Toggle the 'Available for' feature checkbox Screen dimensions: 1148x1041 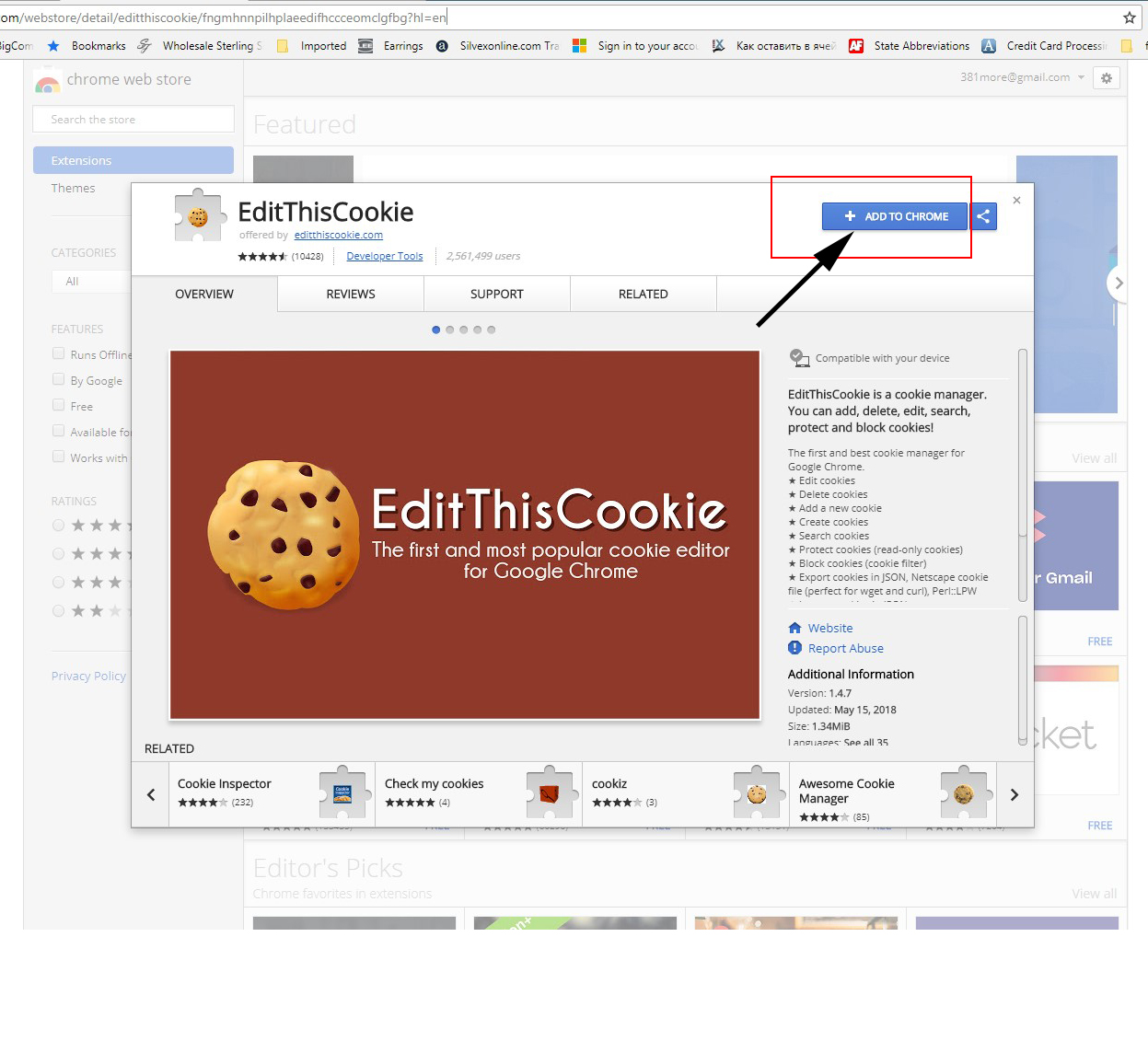click(x=59, y=431)
